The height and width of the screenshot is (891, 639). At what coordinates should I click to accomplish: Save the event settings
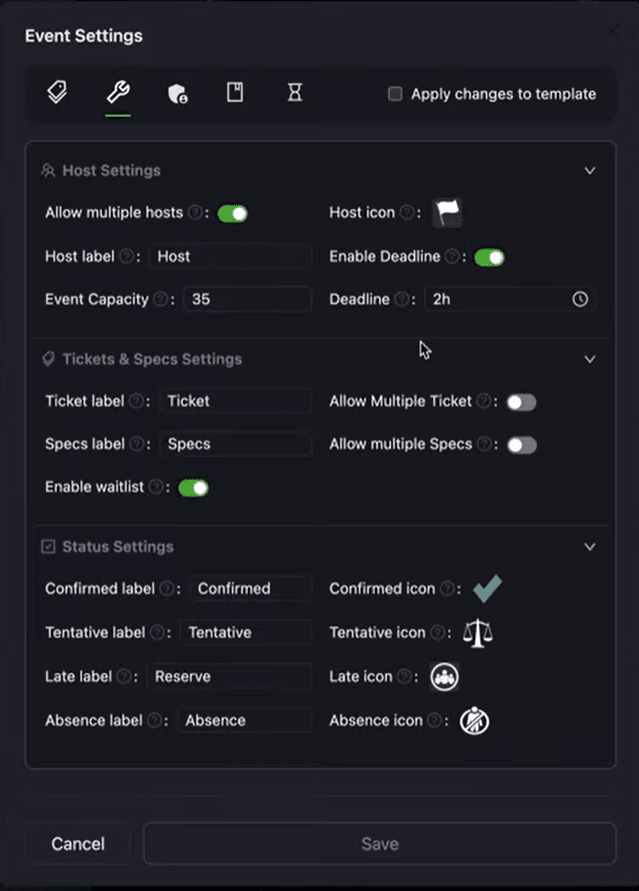pos(380,843)
